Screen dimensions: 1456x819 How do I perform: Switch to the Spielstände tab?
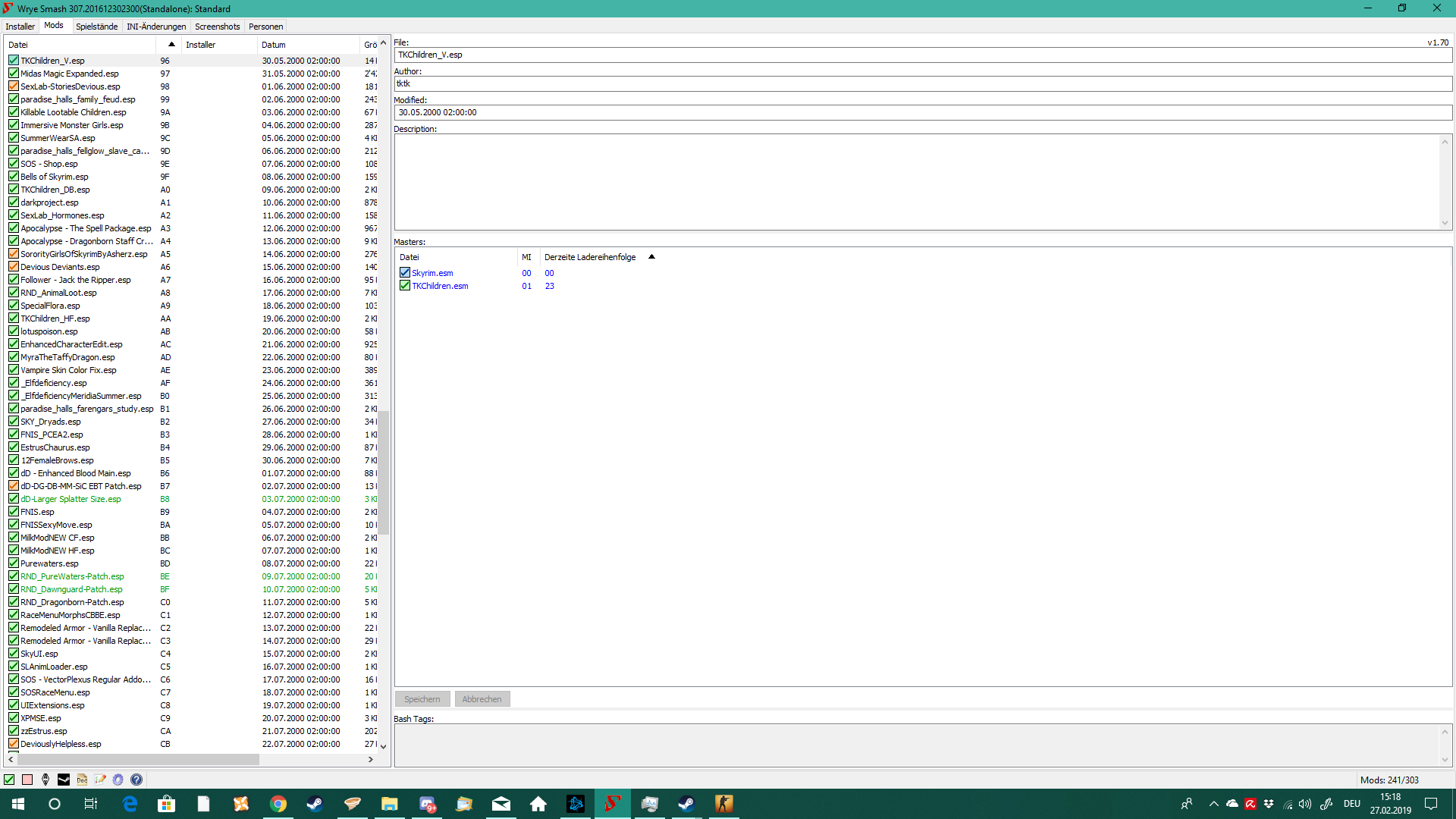click(x=96, y=27)
